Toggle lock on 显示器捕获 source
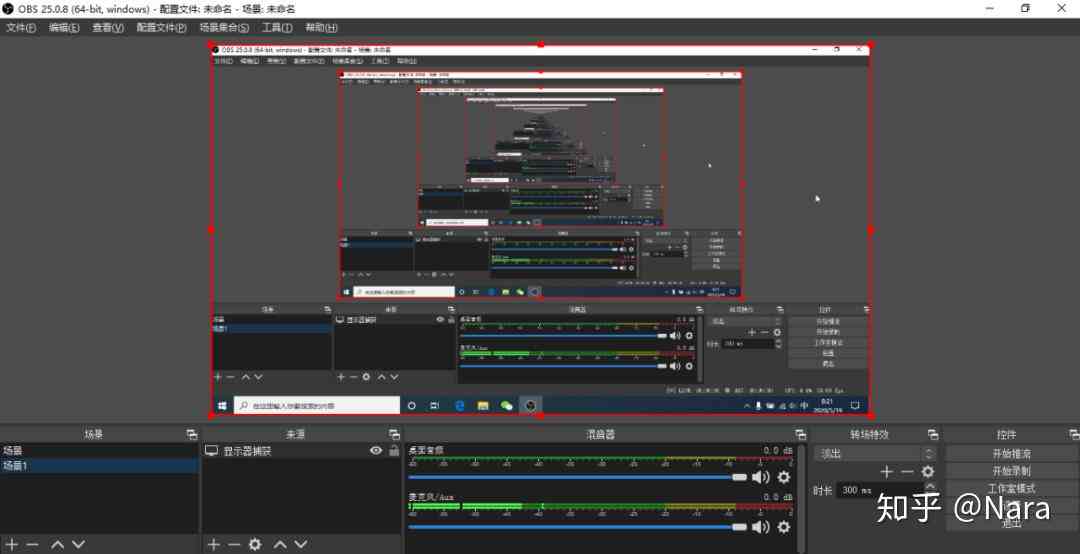This screenshot has height=554, width=1080. click(x=394, y=451)
